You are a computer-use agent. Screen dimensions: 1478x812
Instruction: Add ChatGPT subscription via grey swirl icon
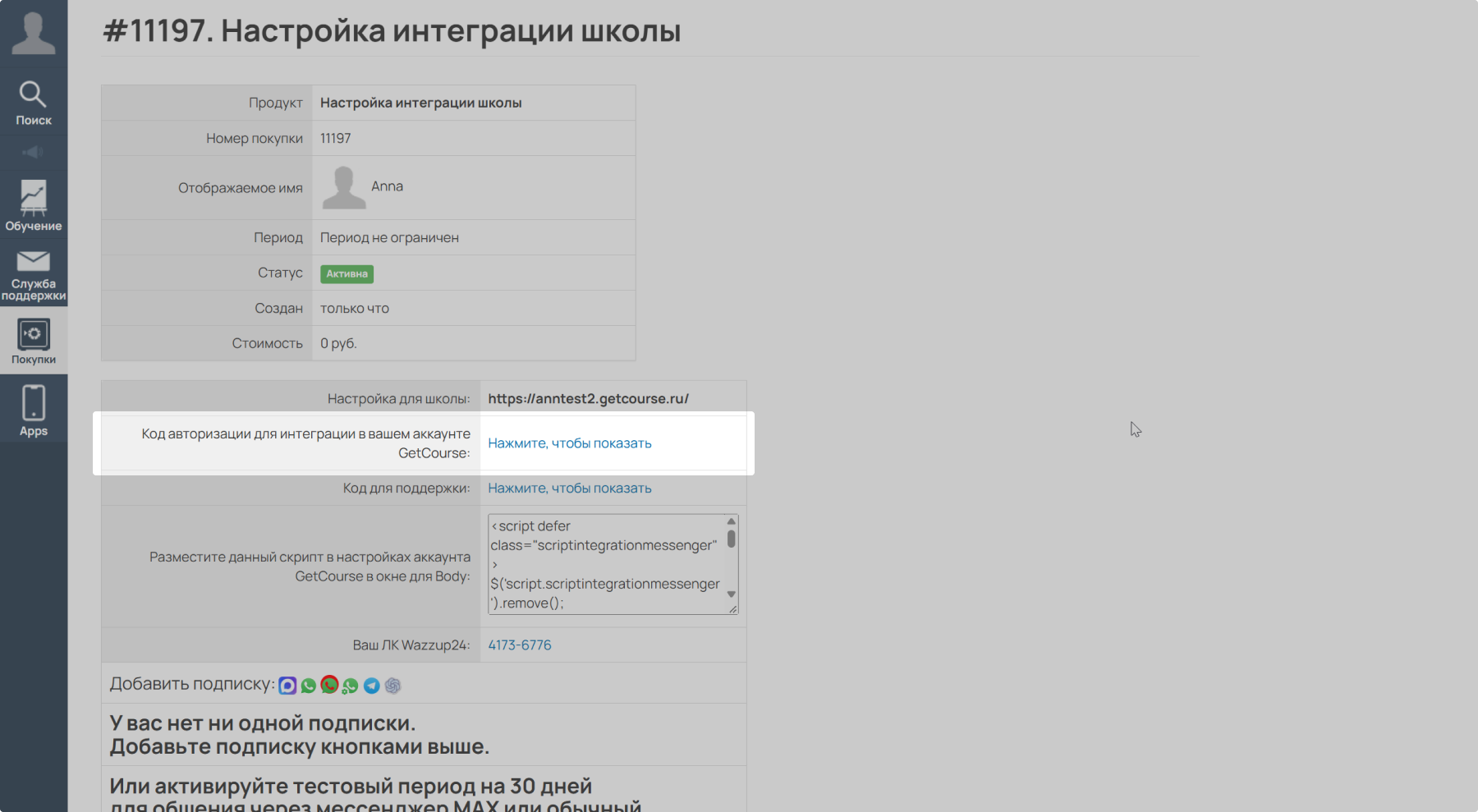click(393, 686)
